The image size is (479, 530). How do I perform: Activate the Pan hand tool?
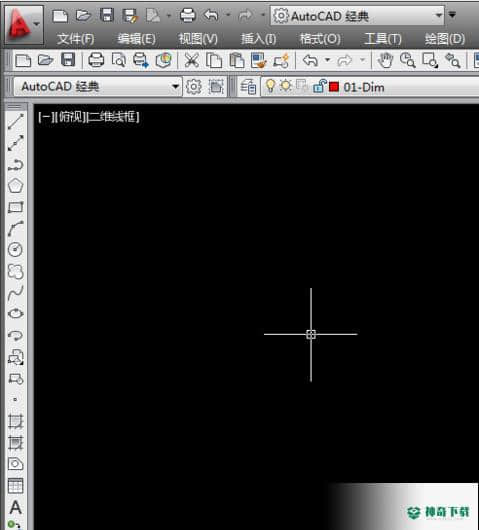click(x=385, y=61)
